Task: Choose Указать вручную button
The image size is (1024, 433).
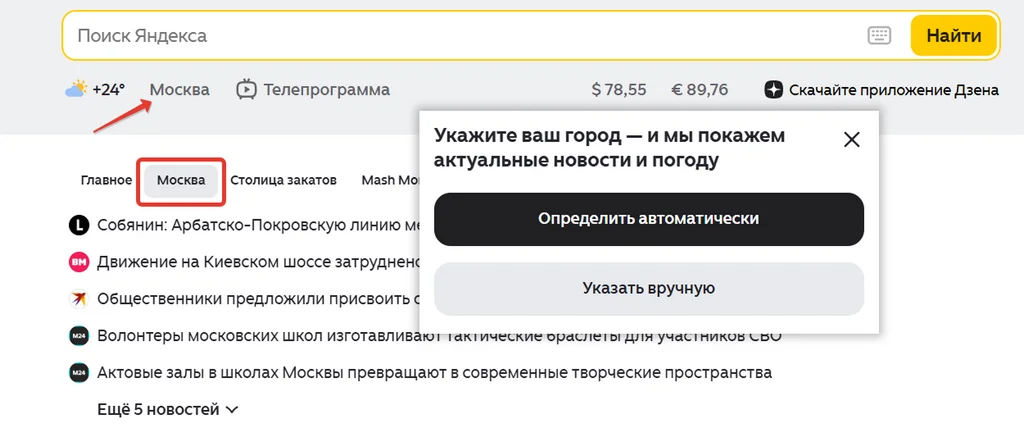Action: pyautogui.click(x=648, y=288)
